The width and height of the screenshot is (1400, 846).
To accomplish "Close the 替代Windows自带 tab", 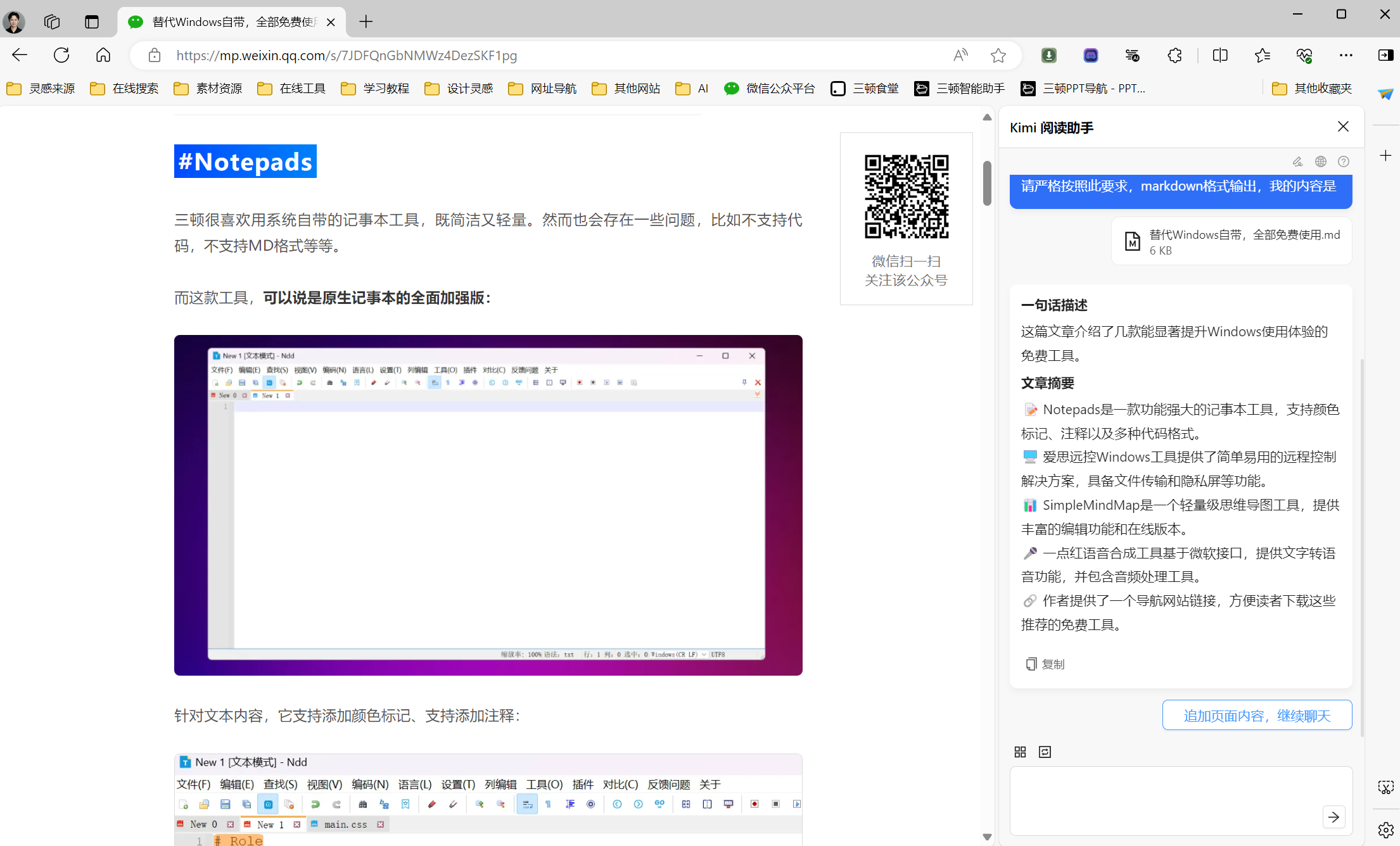I will 331,22.
